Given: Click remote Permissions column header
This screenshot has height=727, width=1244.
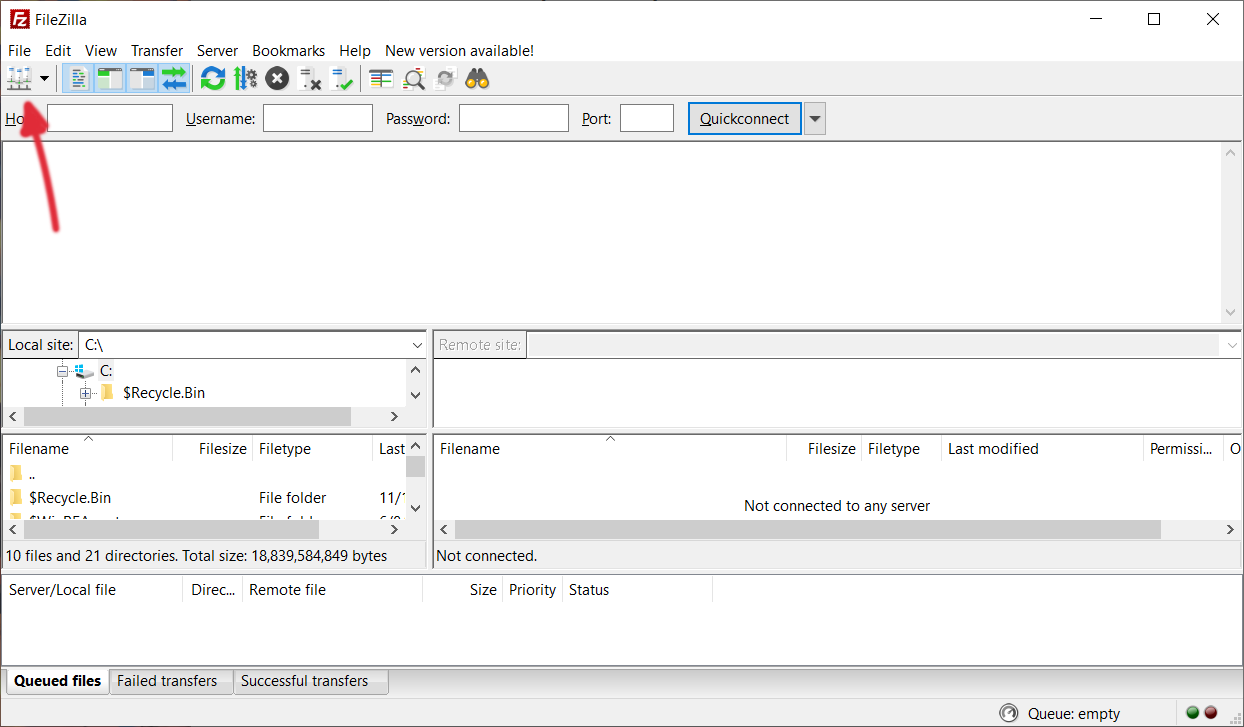Looking at the screenshot, I should click(x=1183, y=448).
